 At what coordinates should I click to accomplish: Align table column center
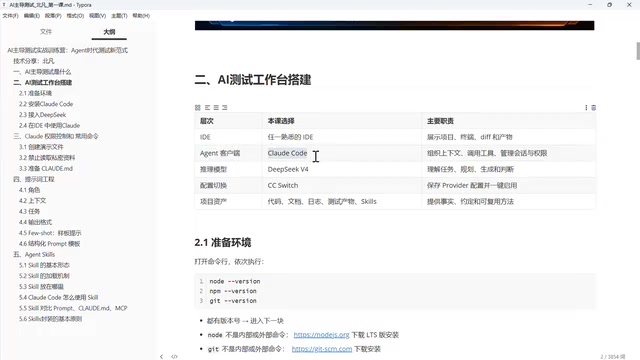[216, 108]
